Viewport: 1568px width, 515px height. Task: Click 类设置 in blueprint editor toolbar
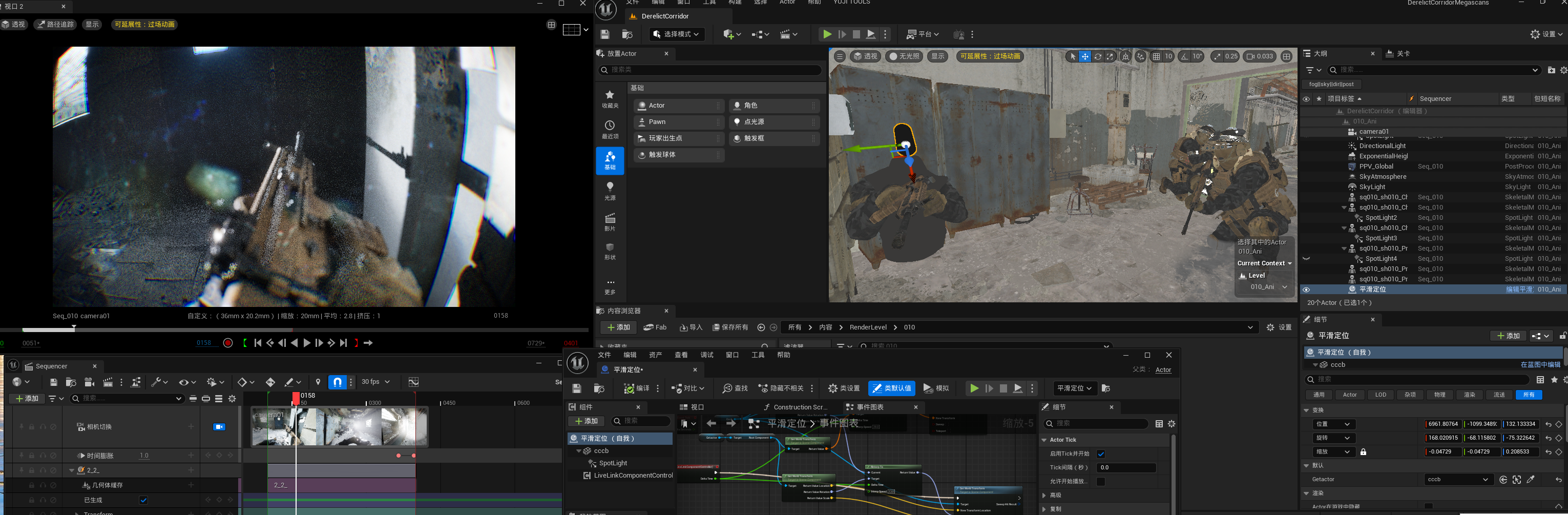click(844, 388)
